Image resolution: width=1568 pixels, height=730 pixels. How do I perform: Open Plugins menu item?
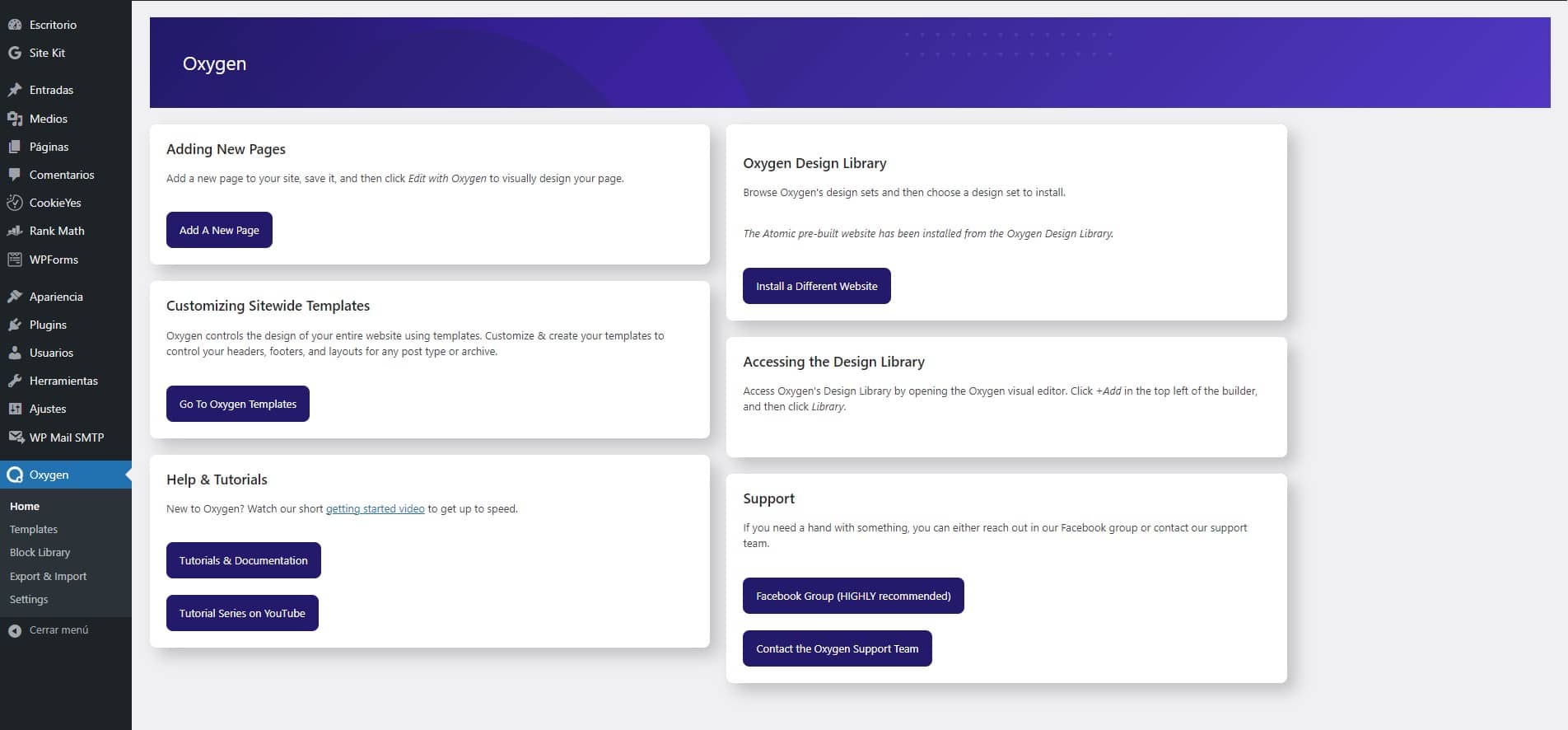click(66, 325)
